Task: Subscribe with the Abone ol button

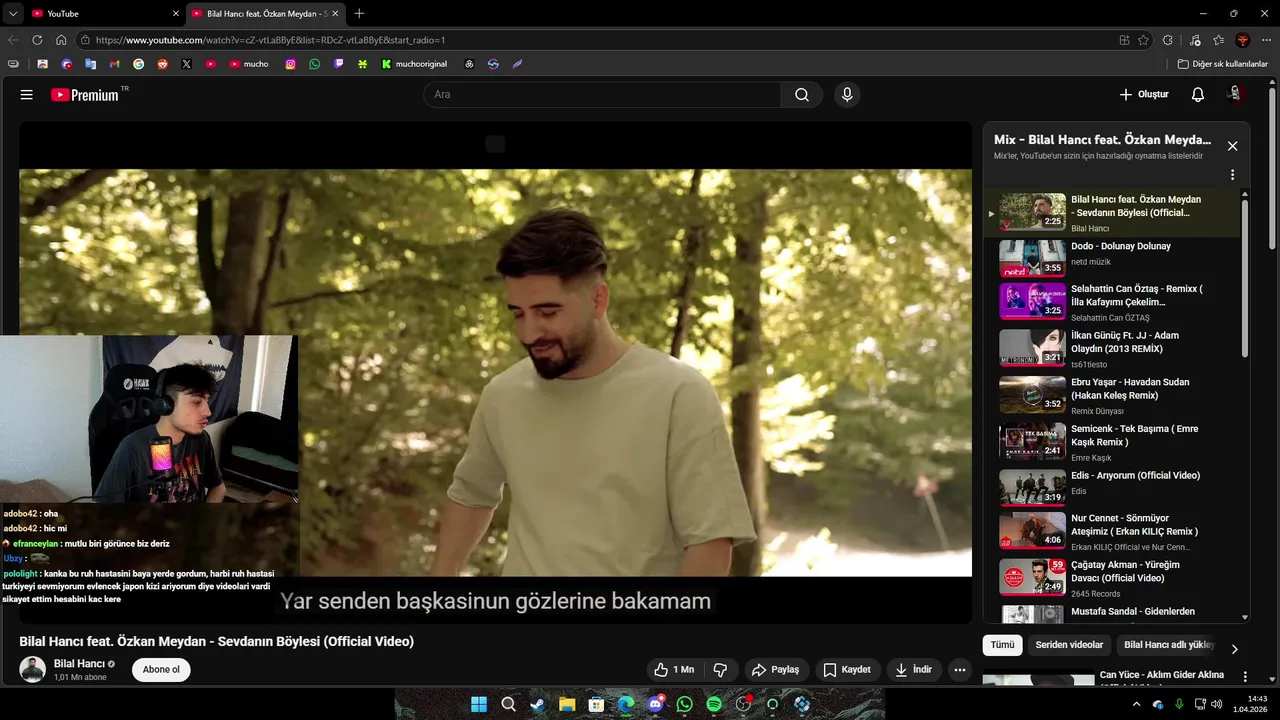Action: click(161, 670)
